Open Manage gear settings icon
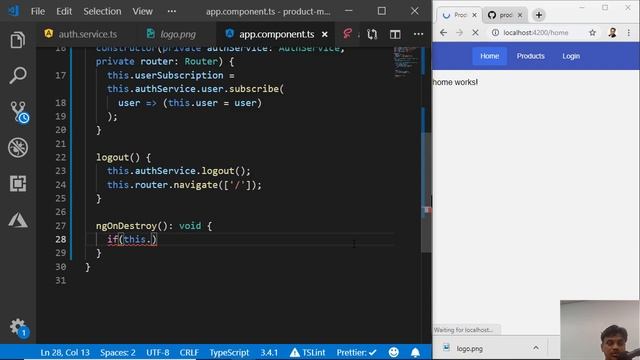The image size is (640, 360). pyautogui.click(x=18, y=328)
